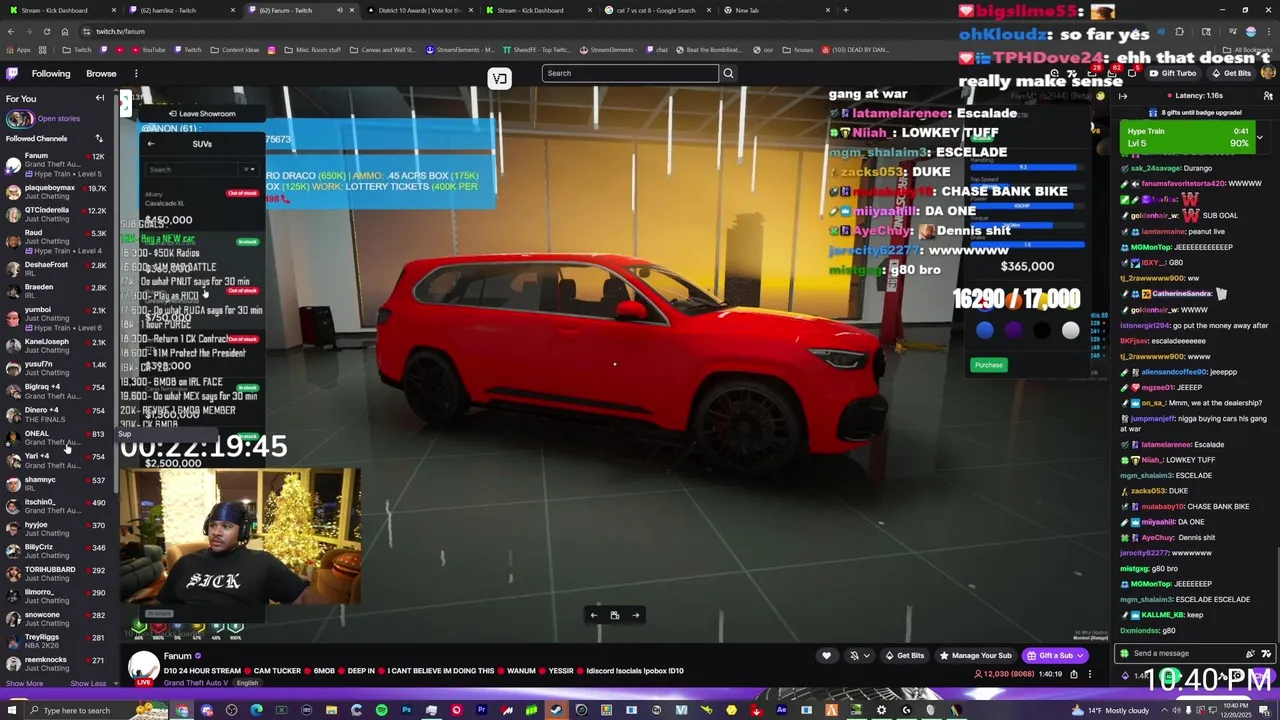Collapse the For You sidebar
Image resolution: width=1280 pixels, height=720 pixels.
(x=100, y=98)
